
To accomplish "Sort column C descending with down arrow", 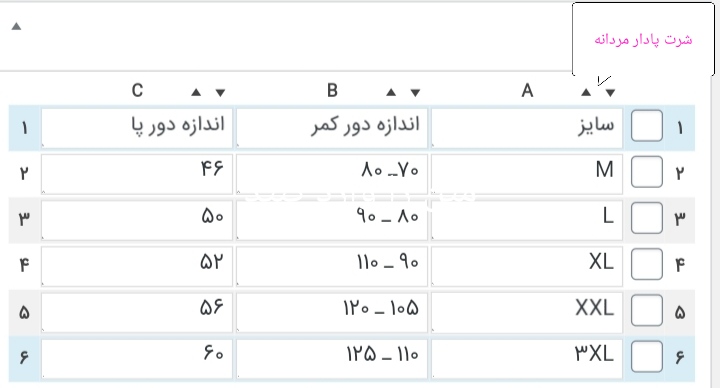I will click(220, 93).
